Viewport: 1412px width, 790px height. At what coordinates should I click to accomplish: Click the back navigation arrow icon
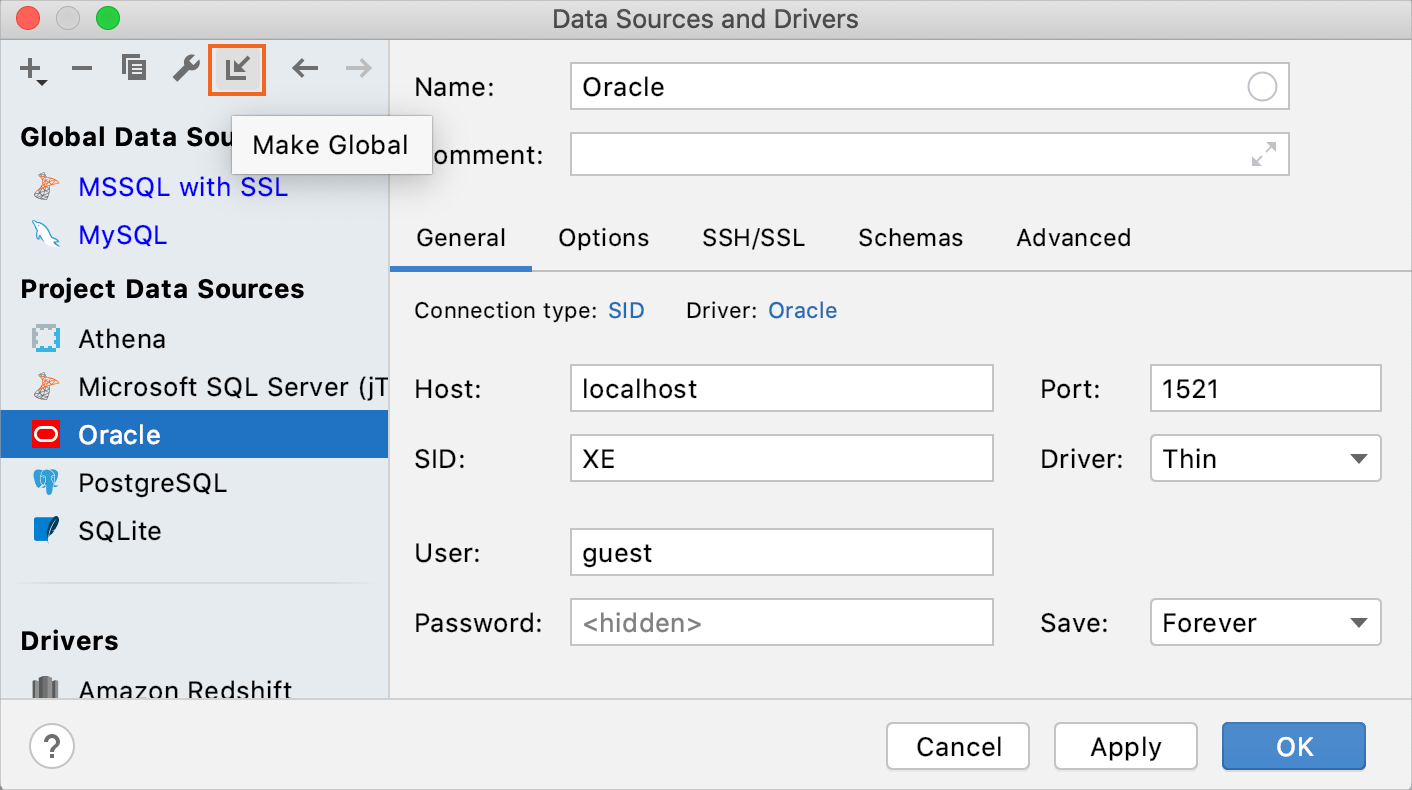coord(305,69)
